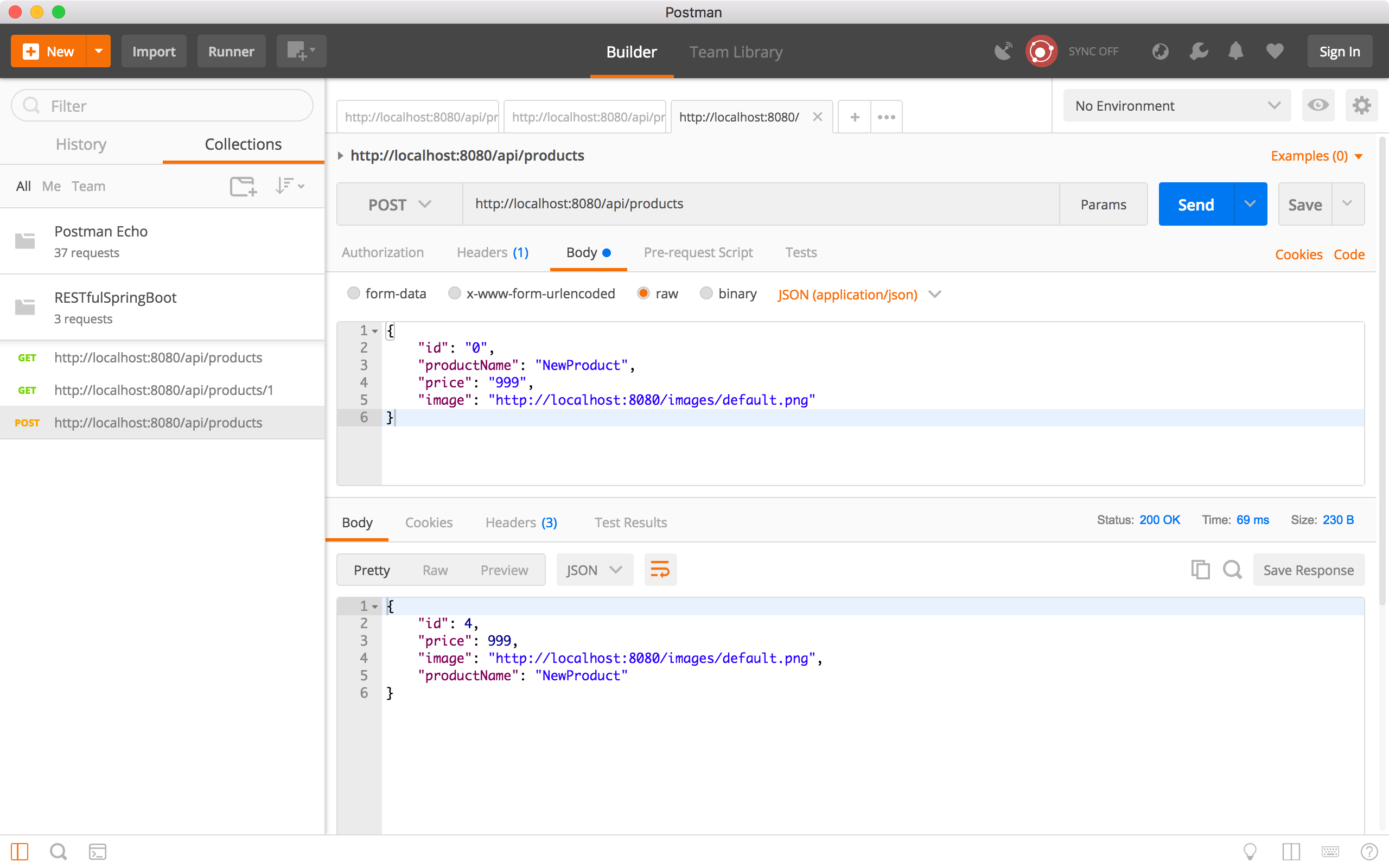The image size is (1389, 868).
Task: Add a new request tab with plus
Action: [855, 117]
